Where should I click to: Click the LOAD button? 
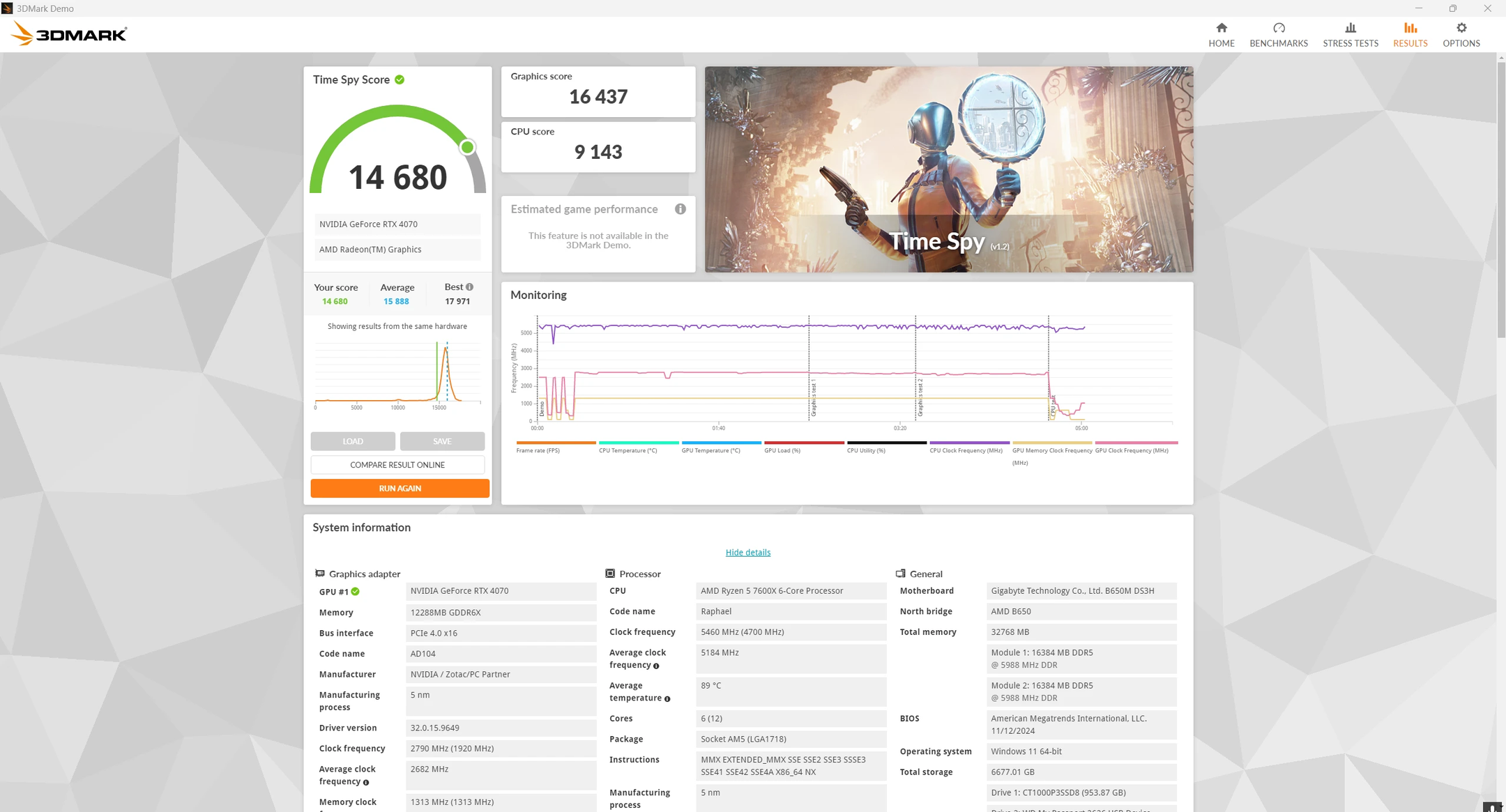(353, 441)
